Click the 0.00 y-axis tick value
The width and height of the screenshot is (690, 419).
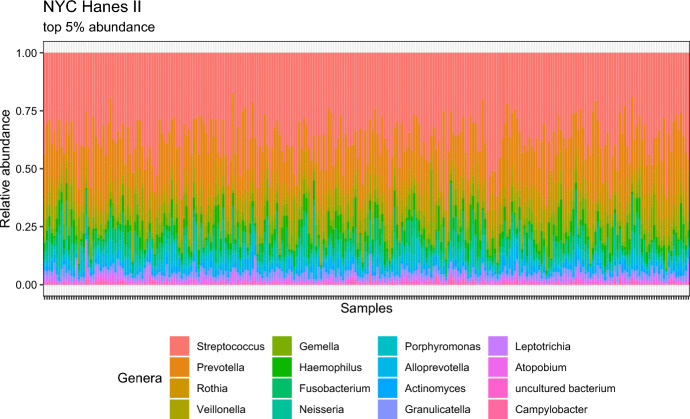(x=26, y=285)
